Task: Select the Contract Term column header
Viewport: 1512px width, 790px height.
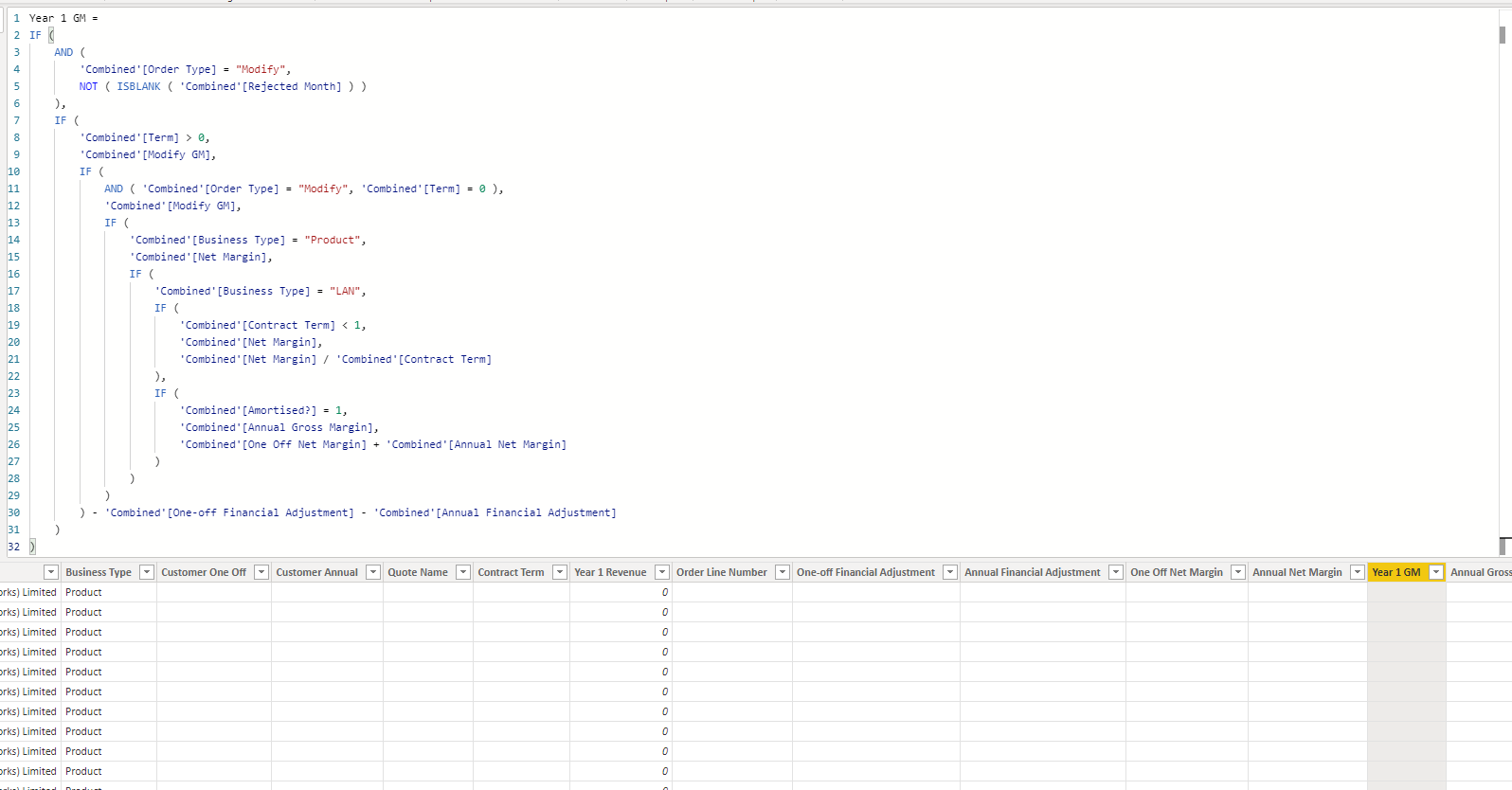Action: (x=511, y=572)
